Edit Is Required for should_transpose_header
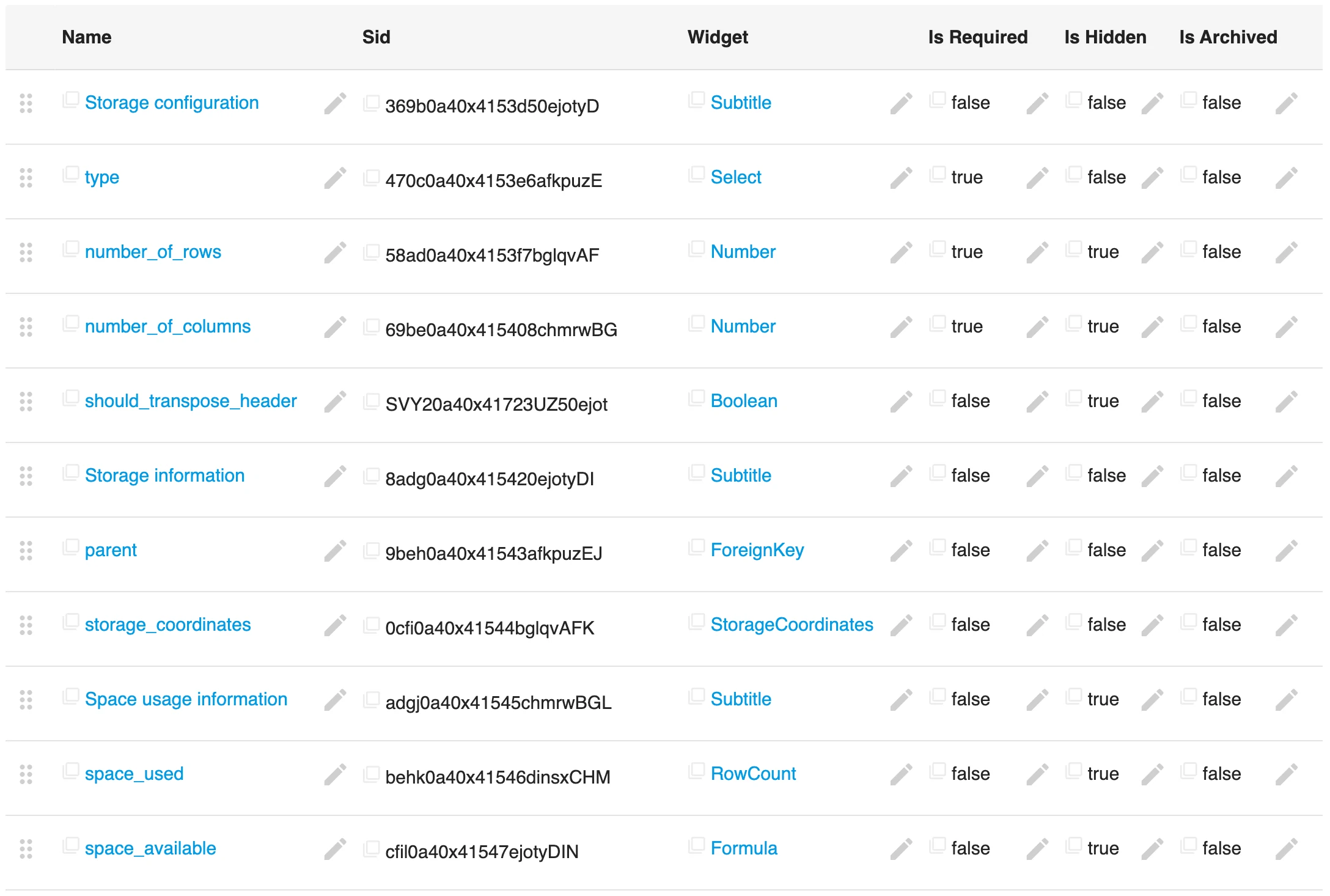 [1037, 402]
